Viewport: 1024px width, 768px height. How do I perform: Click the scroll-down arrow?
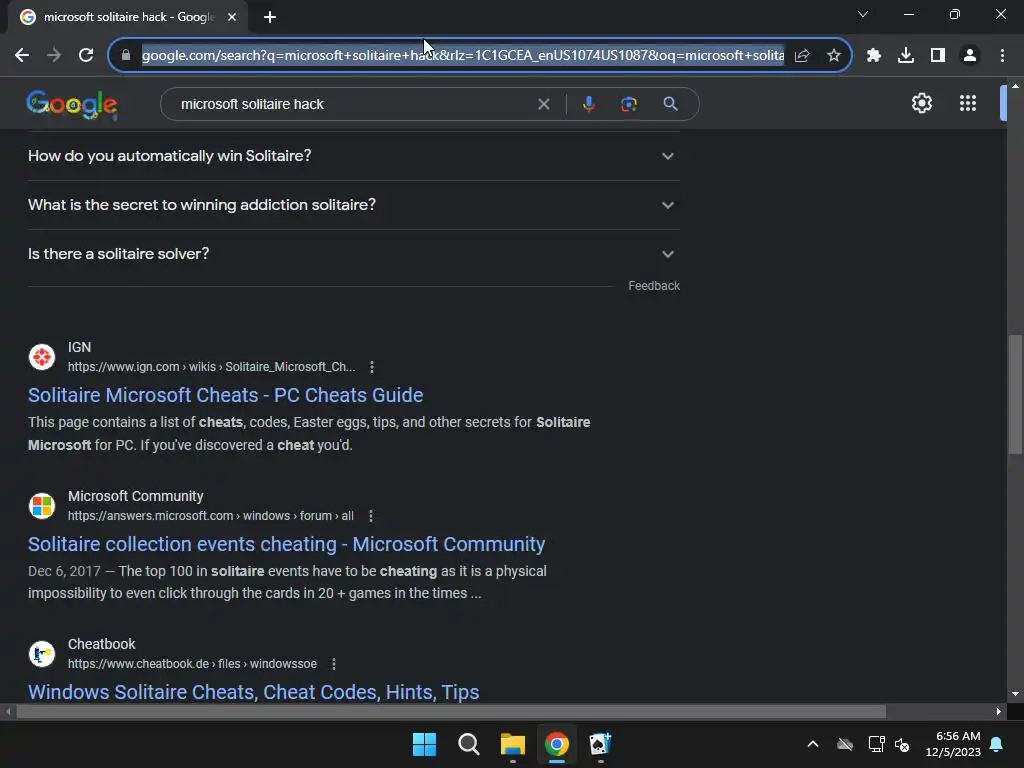click(x=1014, y=694)
